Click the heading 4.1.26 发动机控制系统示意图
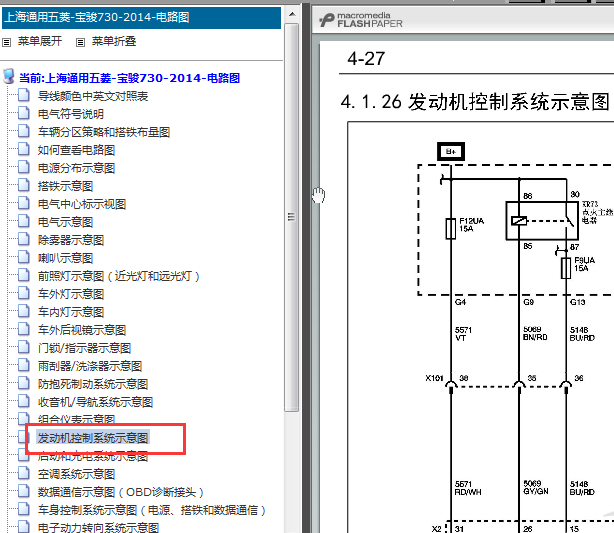The height and width of the screenshot is (533, 614). (x=475, y=102)
